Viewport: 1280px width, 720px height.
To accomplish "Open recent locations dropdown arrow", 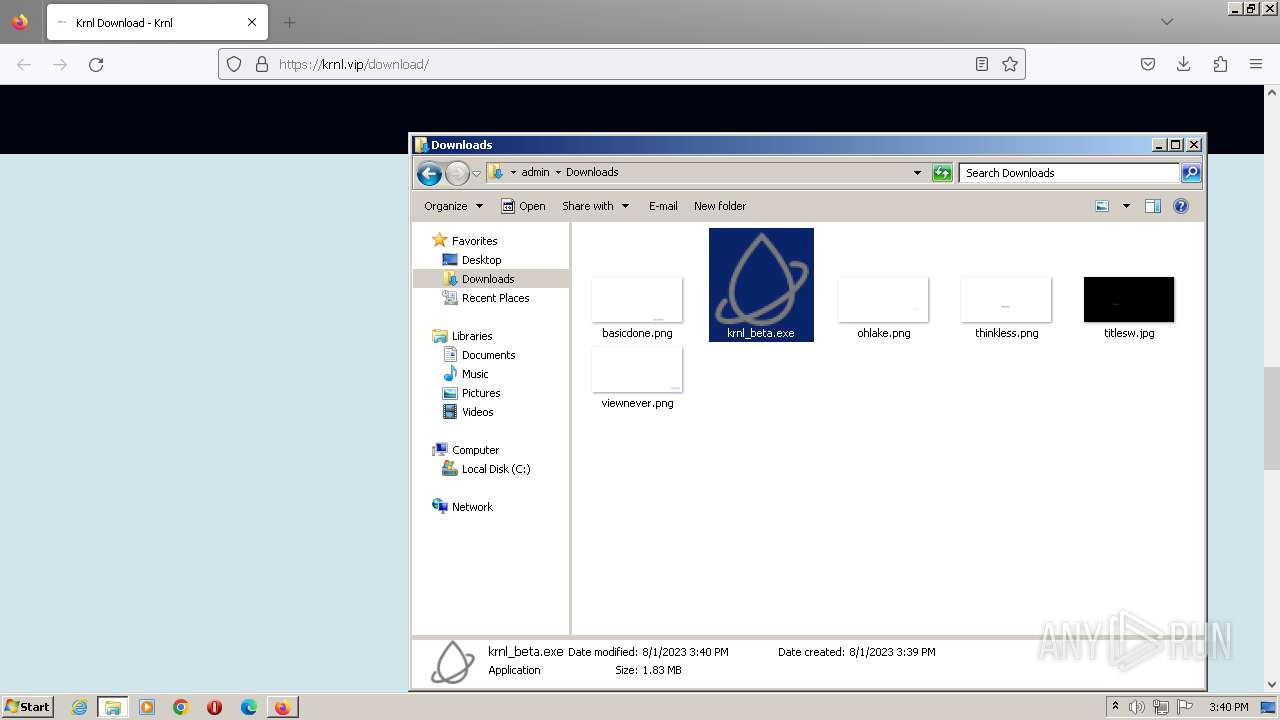I will [x=477, y=173].
